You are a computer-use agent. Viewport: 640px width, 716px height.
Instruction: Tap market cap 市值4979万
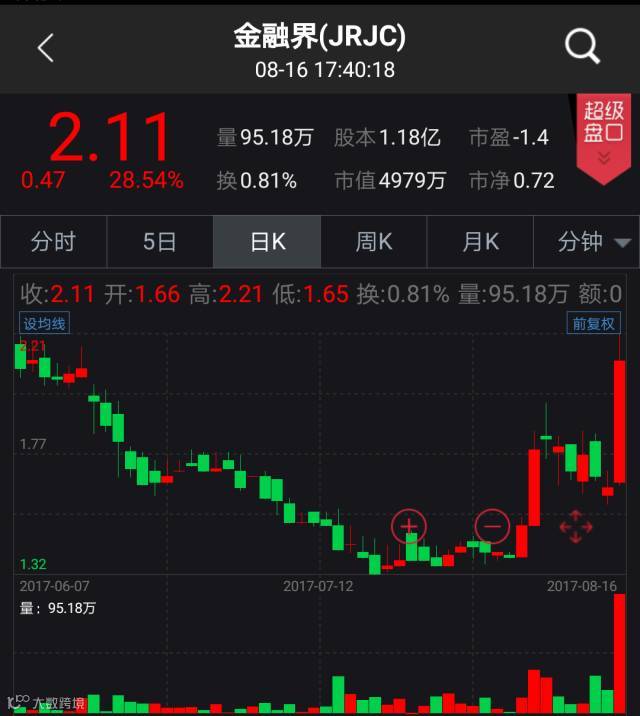pyautogui.click(x=390, y=181)
